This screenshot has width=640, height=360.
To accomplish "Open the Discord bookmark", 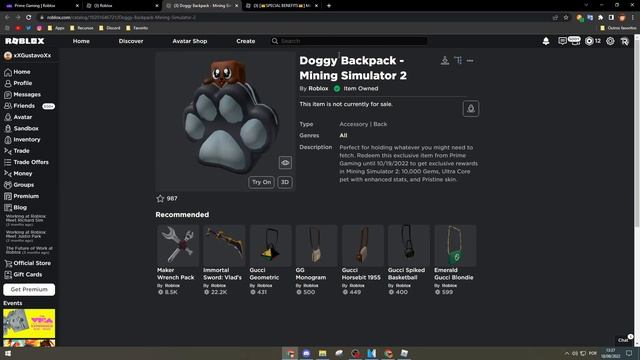I will point(110,28).
